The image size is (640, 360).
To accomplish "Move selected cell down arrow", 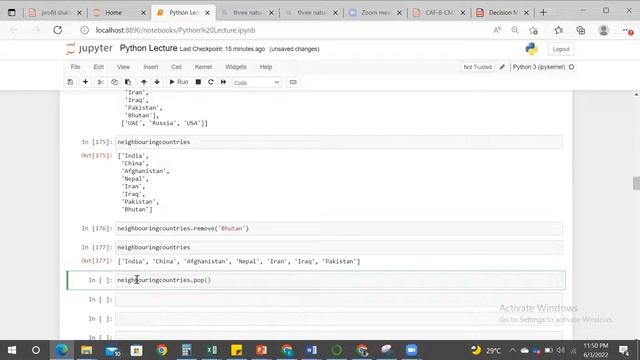I will coord(157,82).
